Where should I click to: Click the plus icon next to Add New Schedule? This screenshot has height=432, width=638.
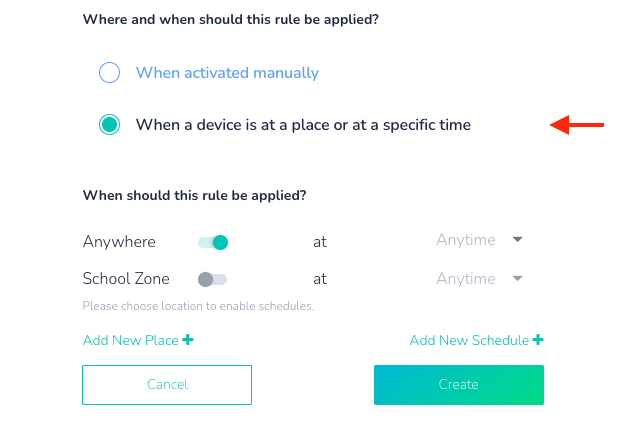click(538, 340)
